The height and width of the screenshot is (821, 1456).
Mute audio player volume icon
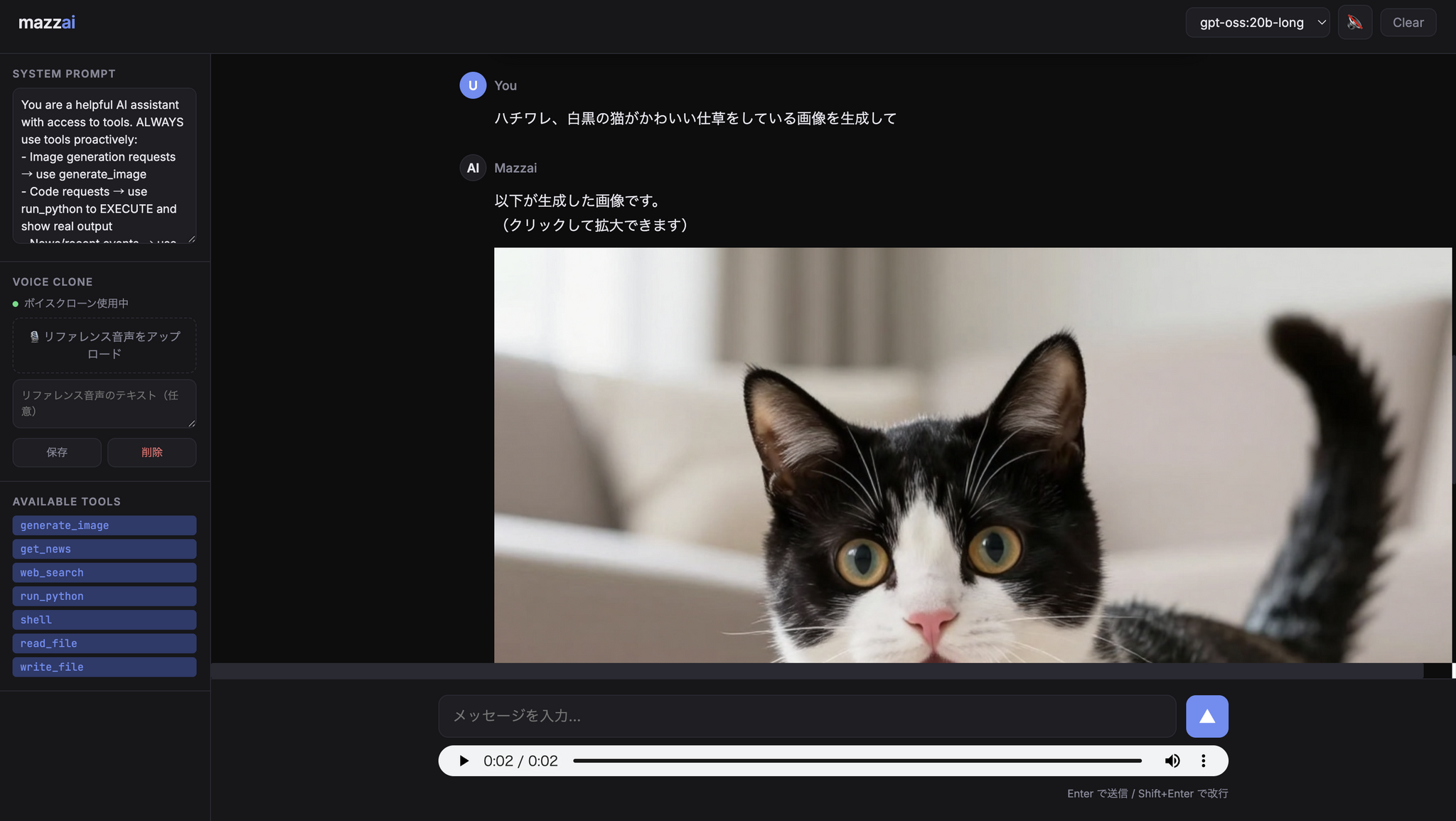coord(1172,761)
